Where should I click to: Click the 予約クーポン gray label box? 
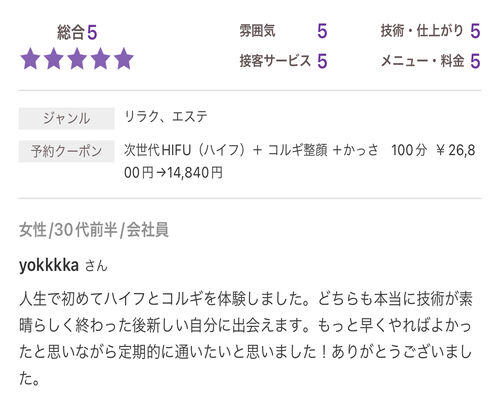66,151
